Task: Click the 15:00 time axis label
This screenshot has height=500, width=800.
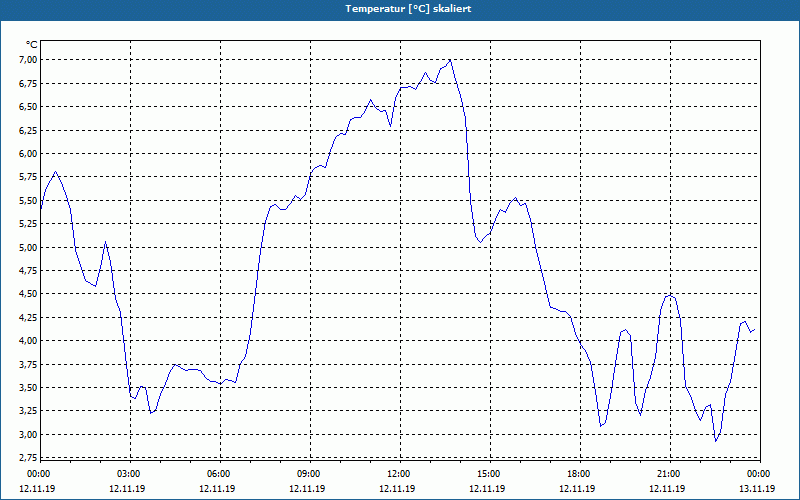Action: [490, 474]
